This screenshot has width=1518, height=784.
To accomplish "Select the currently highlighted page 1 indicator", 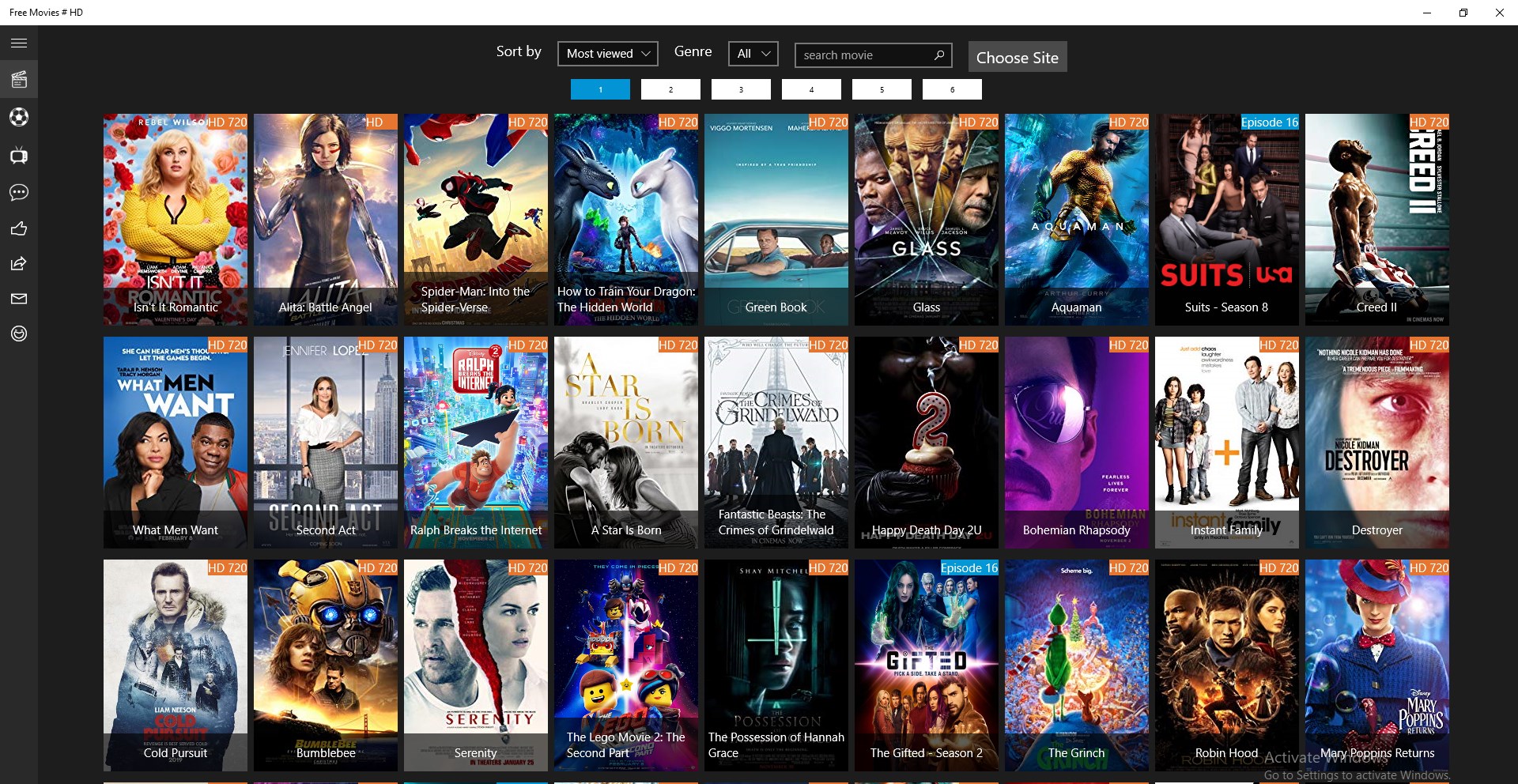I will click(x=599, y=89).
